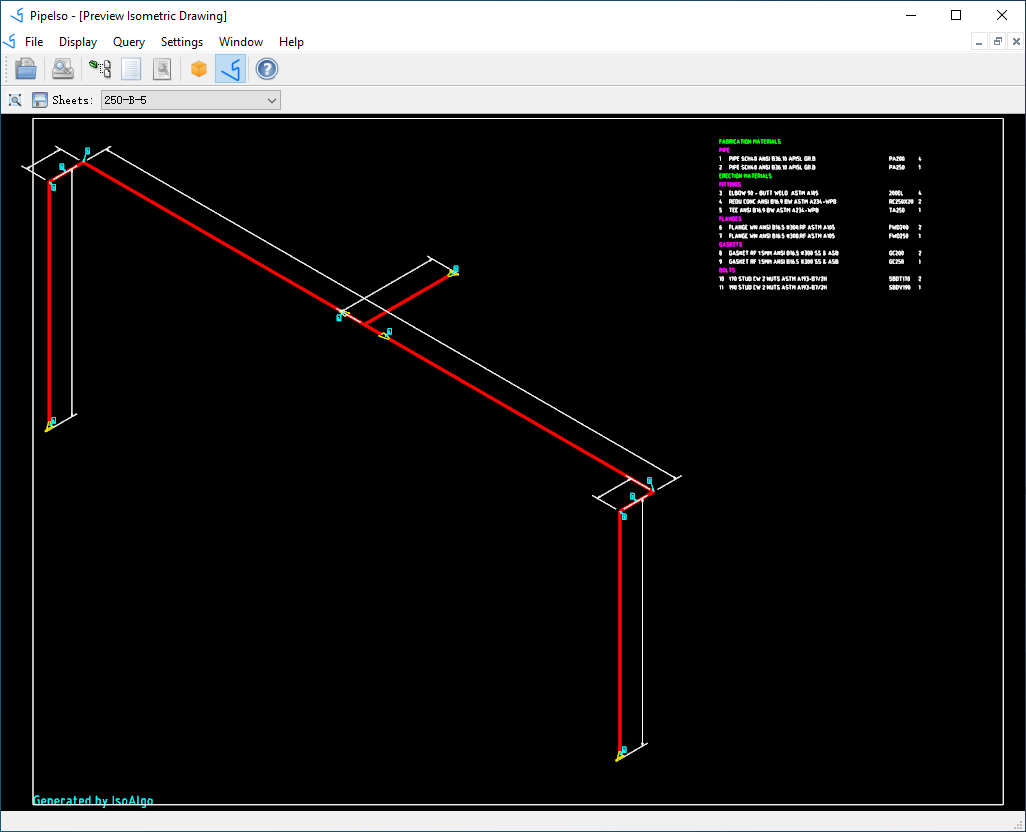Select the 'ERECTION MATERIALS' heading text
The width and height of the screenshot is (1026, 832).
[745, 176]
